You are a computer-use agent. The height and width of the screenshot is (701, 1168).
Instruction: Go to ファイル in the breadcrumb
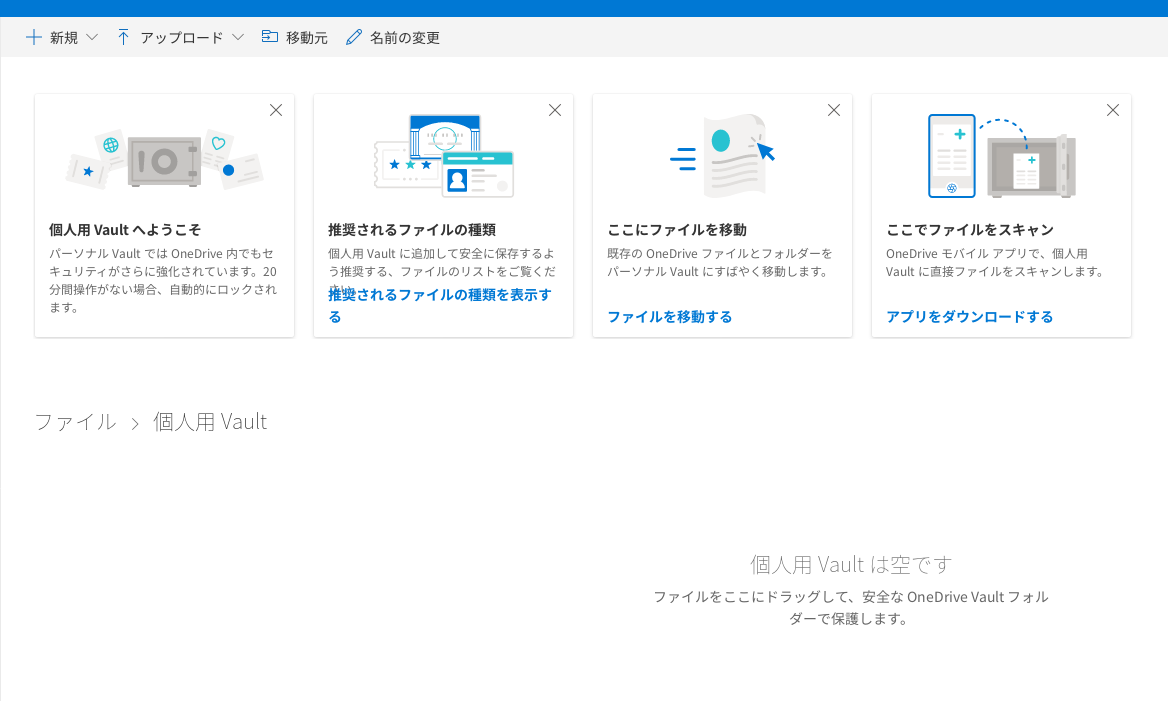75,421
